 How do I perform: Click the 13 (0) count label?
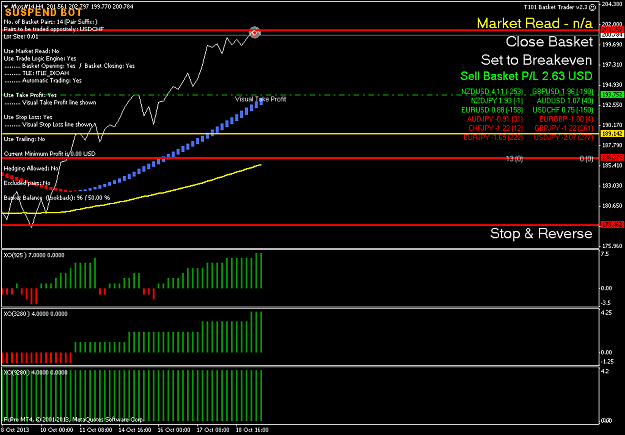(x=514, y=159)
